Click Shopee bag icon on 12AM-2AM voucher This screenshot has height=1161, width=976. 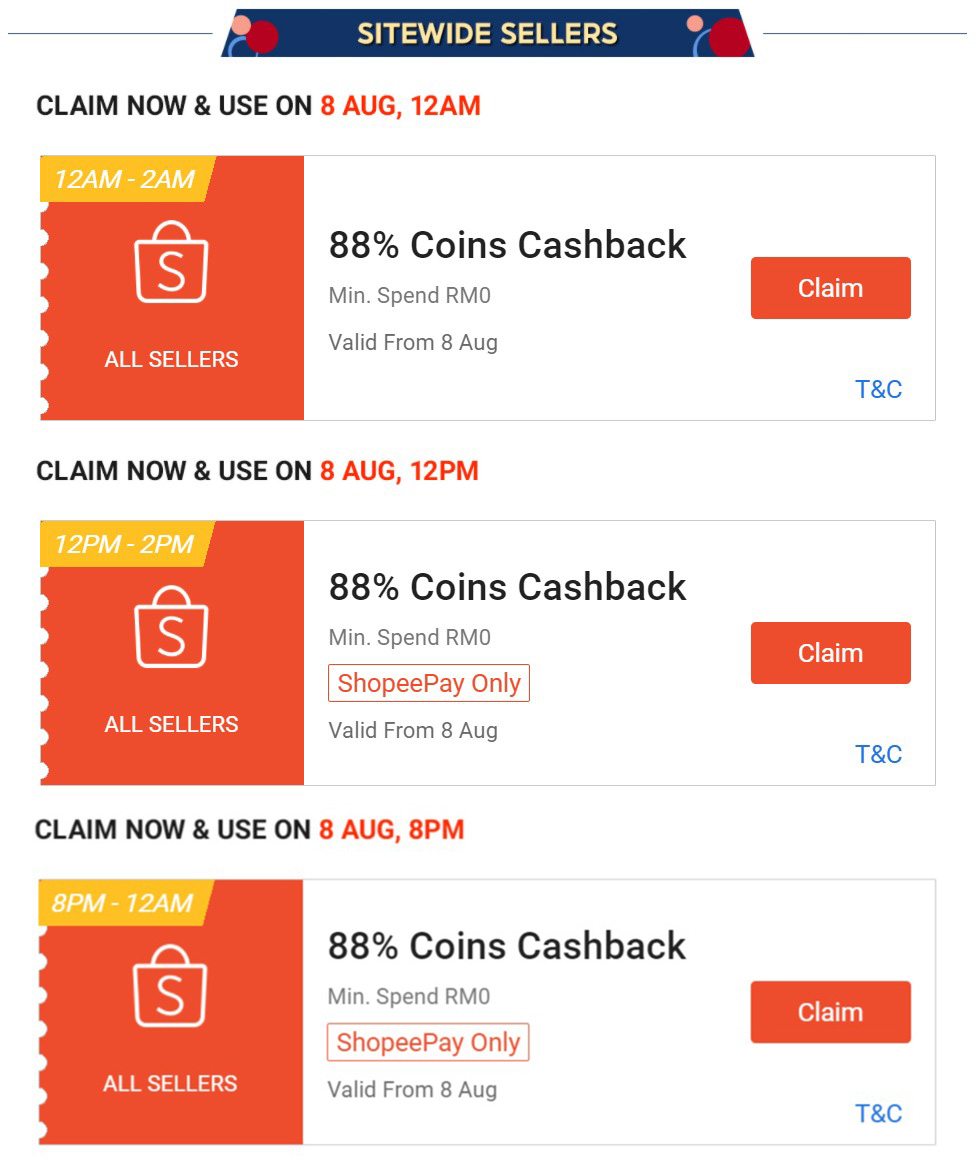[171, 262]
